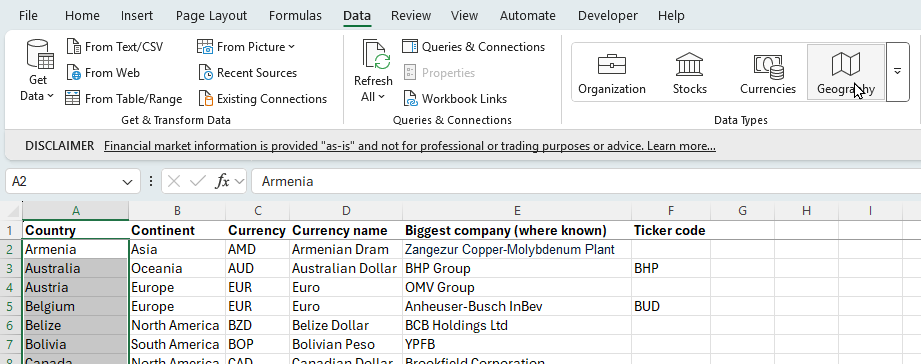
Task: Convert to Organization data type
Action: [611, 72]
